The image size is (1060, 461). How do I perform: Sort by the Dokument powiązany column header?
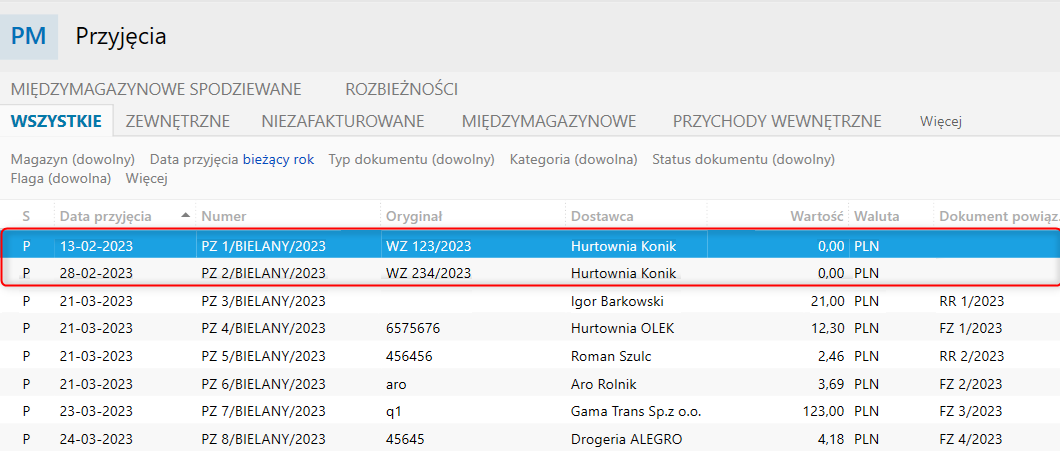998,216
